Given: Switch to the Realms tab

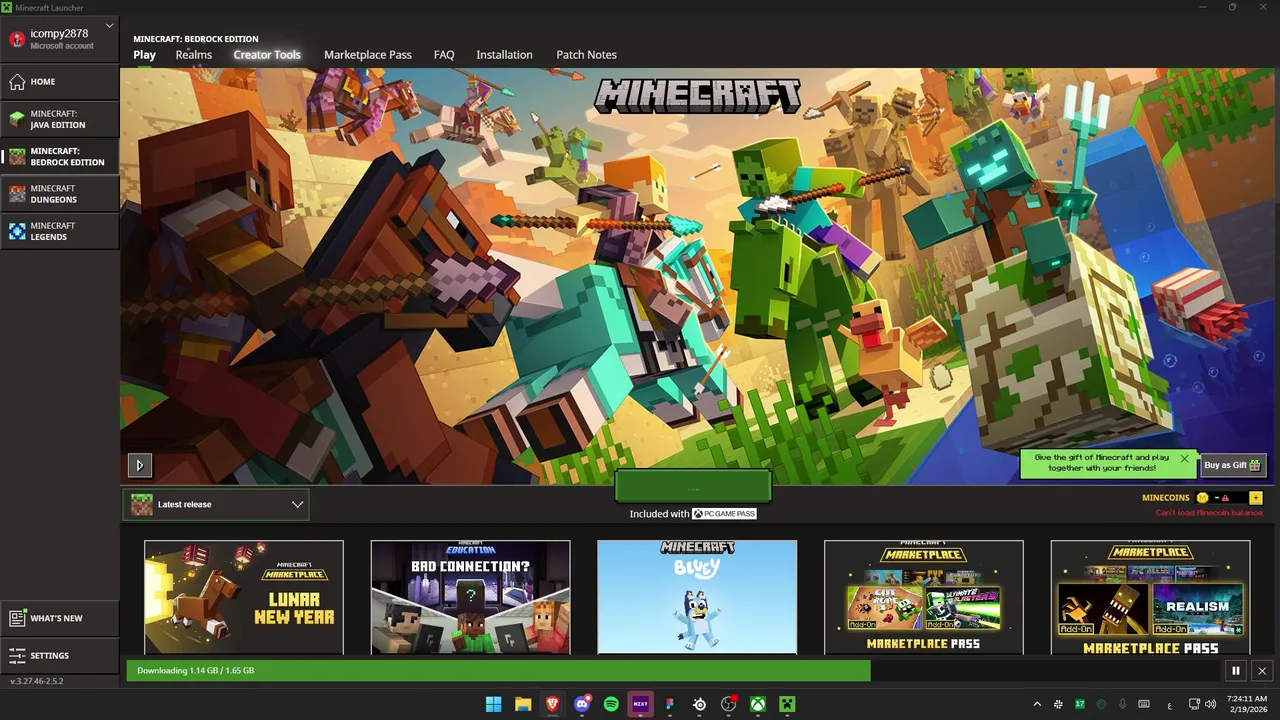Looking at the screenshot, I should (x=194, y=55).
